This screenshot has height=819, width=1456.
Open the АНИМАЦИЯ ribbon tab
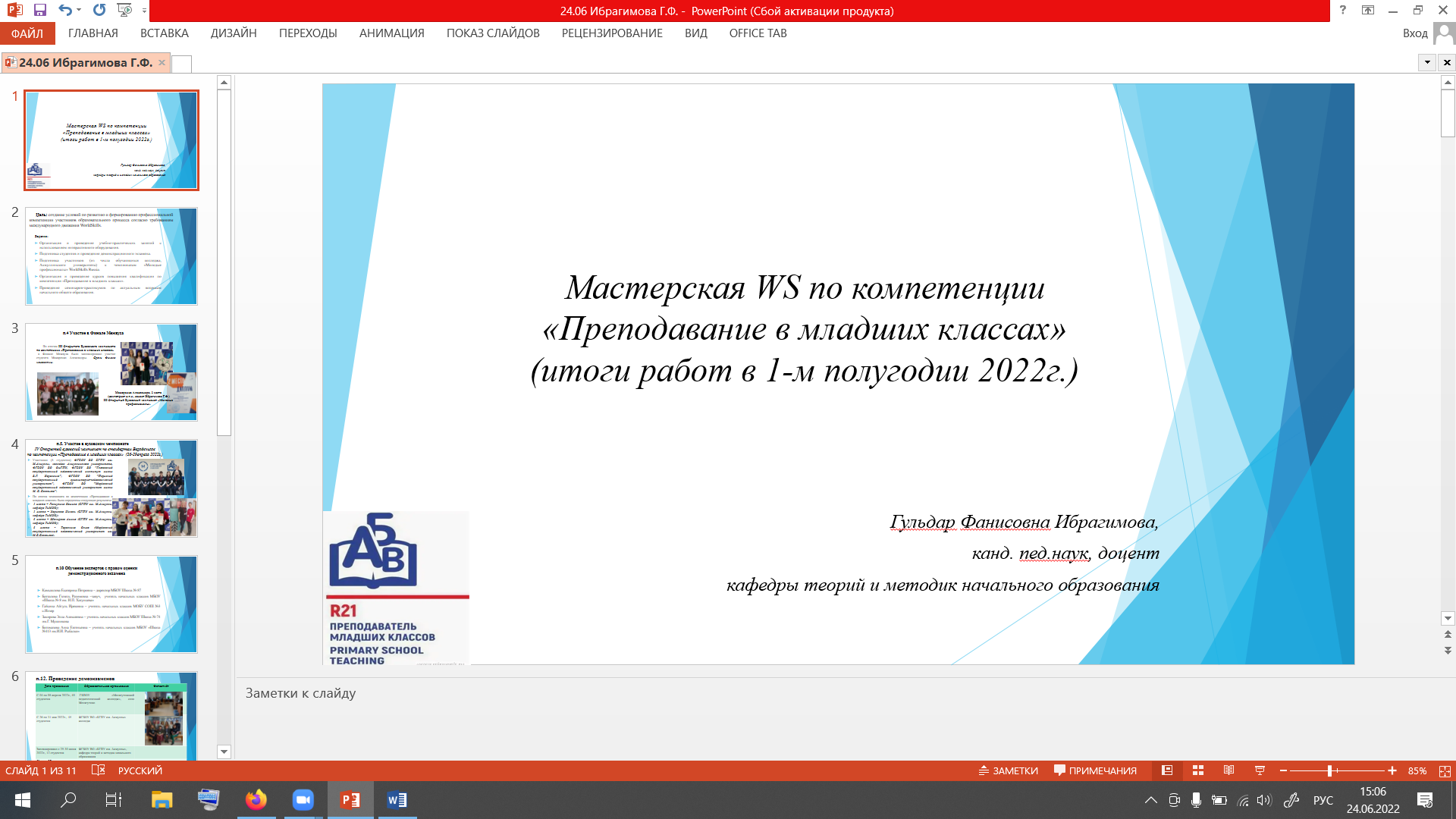coord(391,33)
